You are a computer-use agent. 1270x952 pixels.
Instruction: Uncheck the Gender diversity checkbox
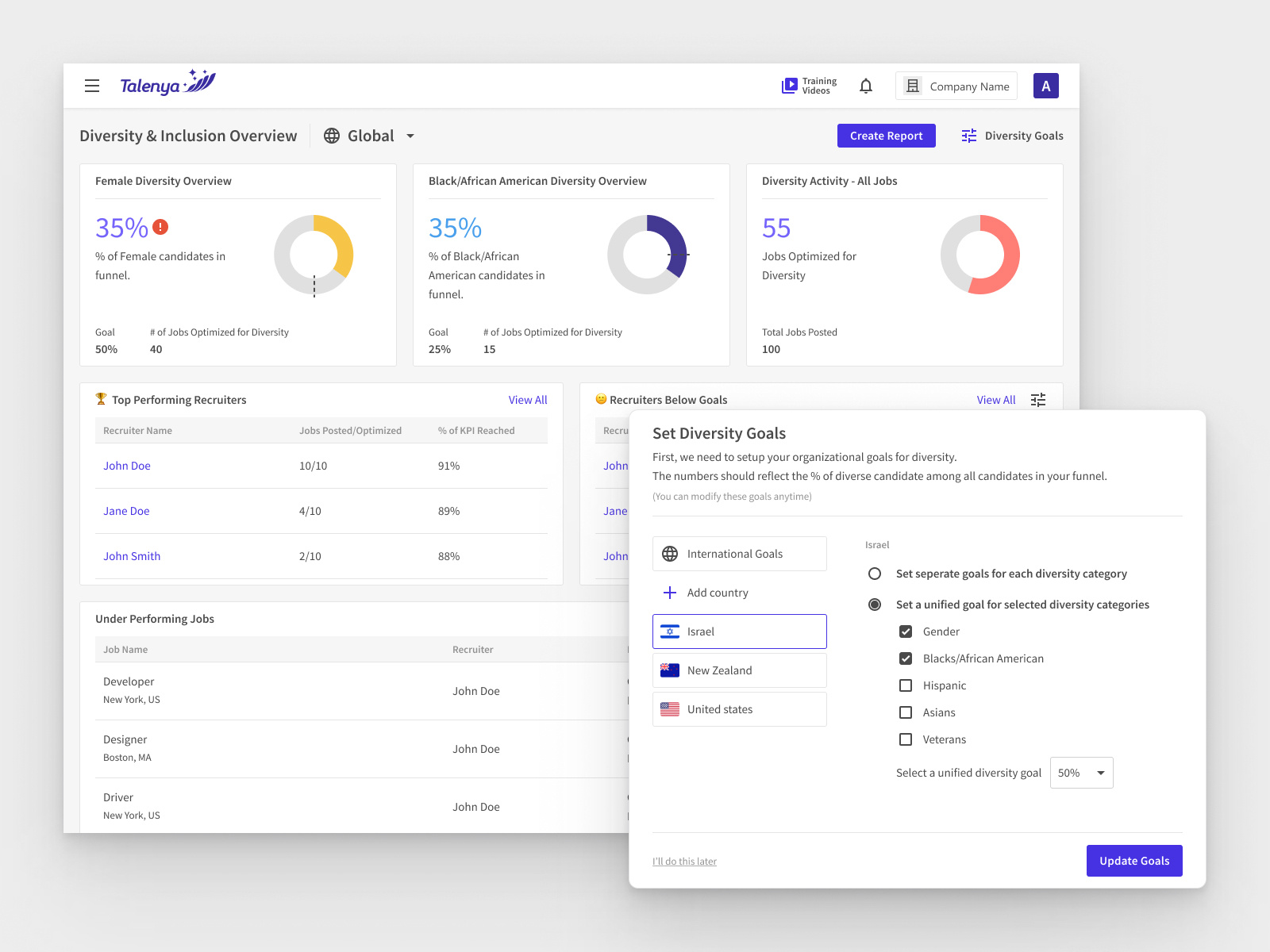pyautogui.click(x=906, y=631)
